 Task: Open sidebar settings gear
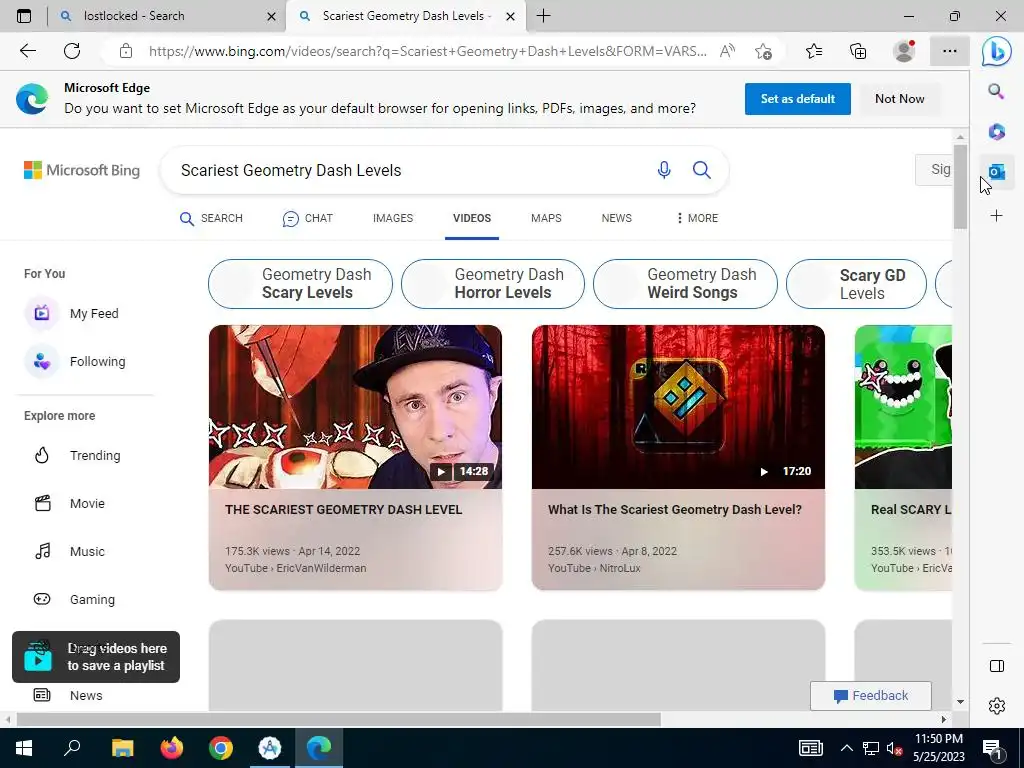click(x=997, y=706)
